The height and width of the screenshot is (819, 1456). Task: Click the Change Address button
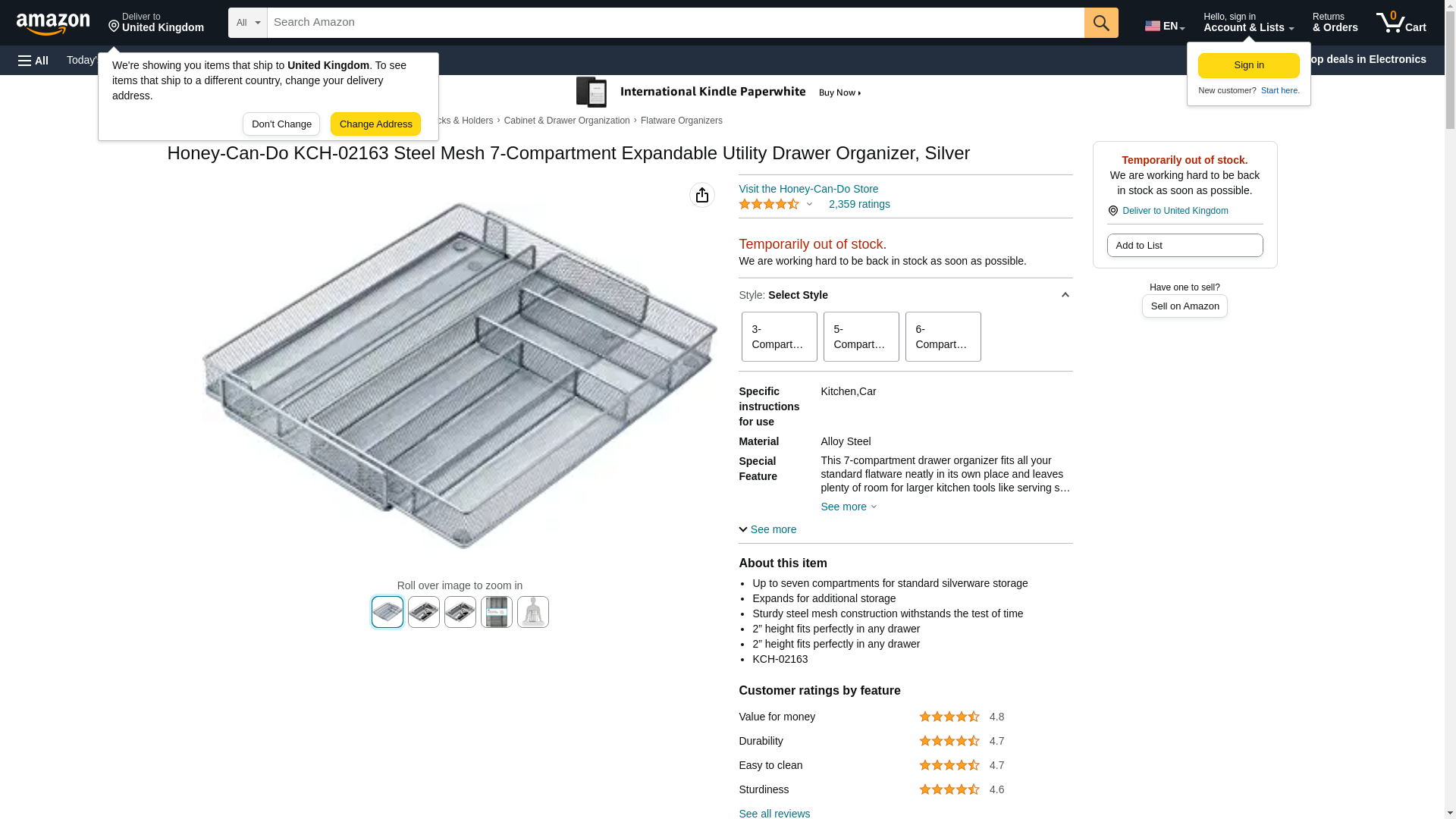(375, 124)
